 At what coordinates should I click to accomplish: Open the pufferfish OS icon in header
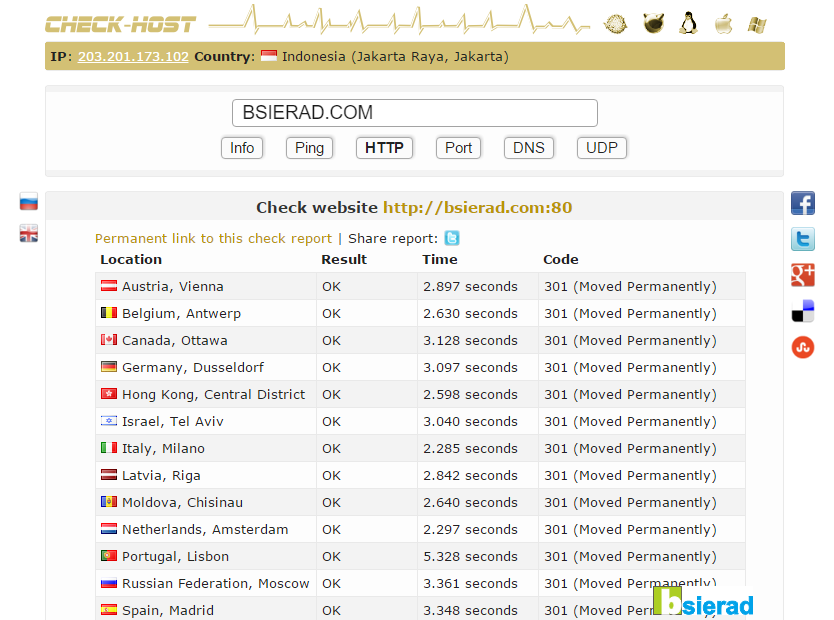click(x=615, y=24)
